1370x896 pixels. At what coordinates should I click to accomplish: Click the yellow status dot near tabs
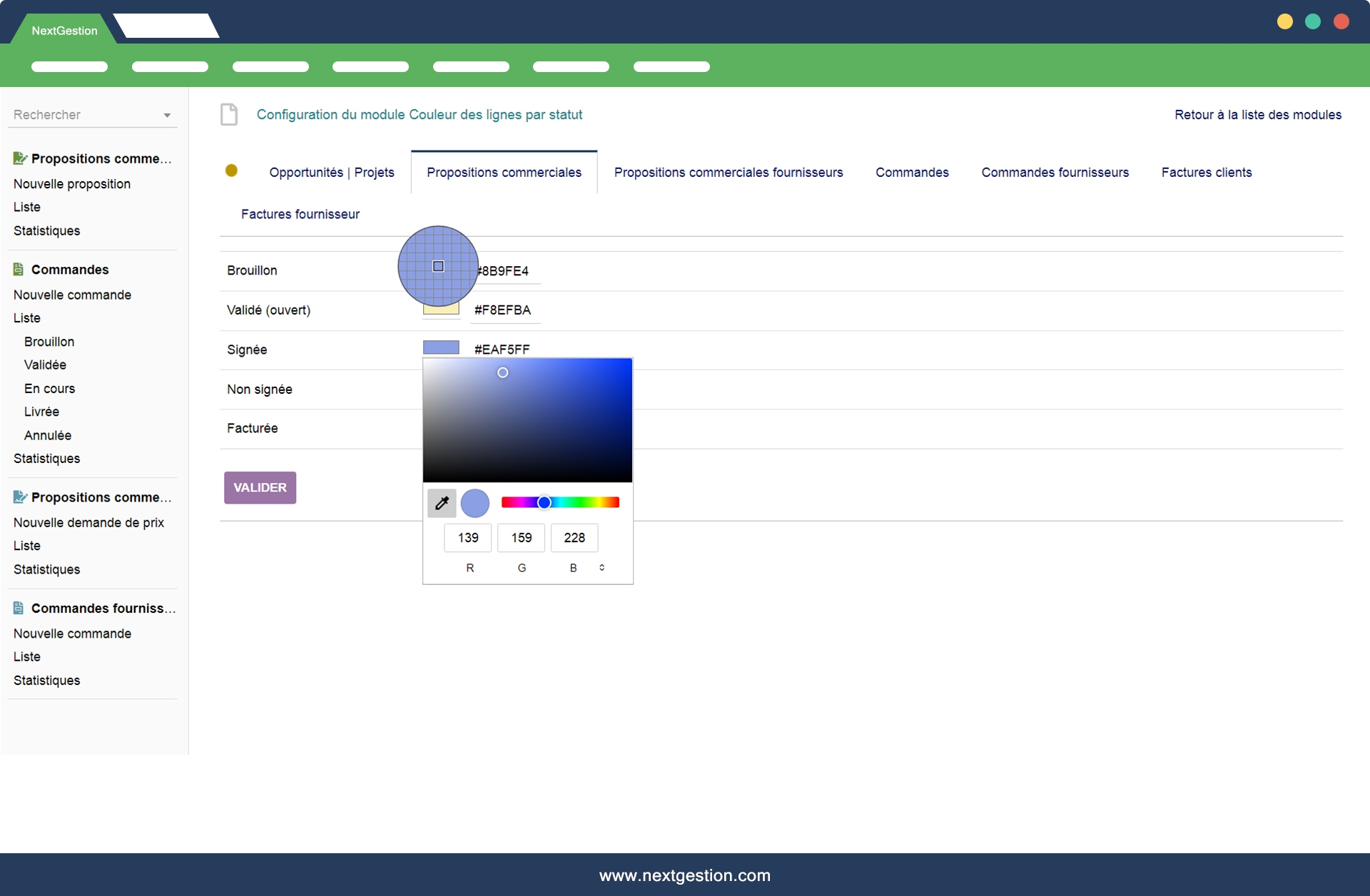click(x=231, y=170)
